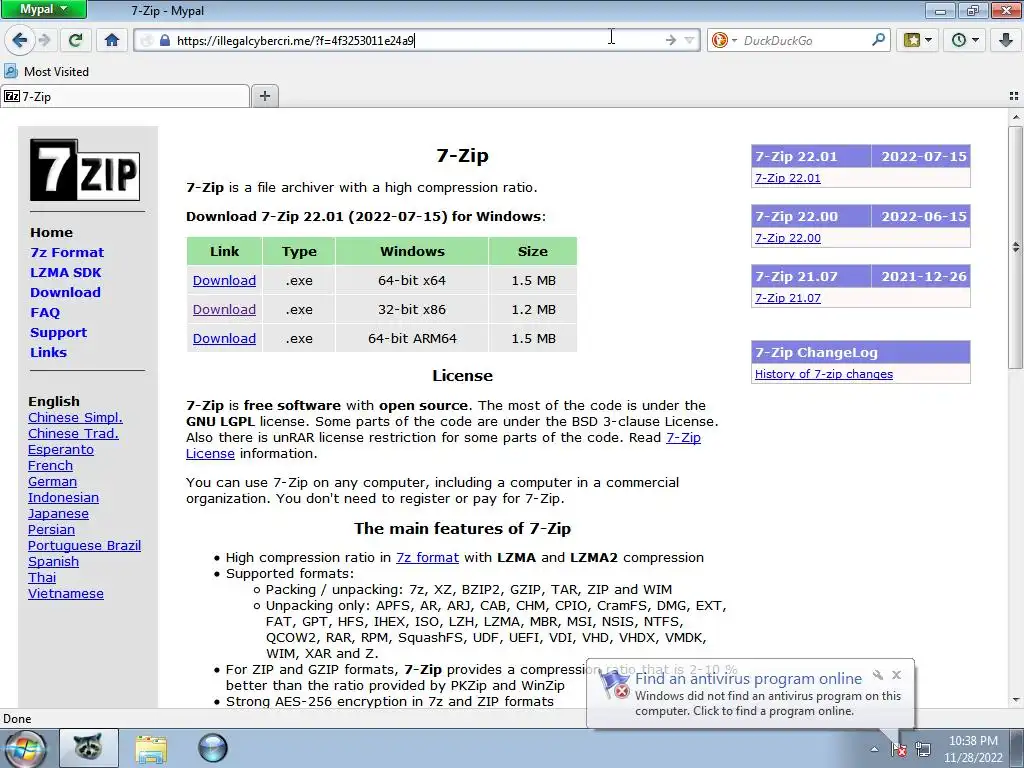Open the downloads arrow button
This screenshot has width=1024, height=768.
[x=1006, y=40]
